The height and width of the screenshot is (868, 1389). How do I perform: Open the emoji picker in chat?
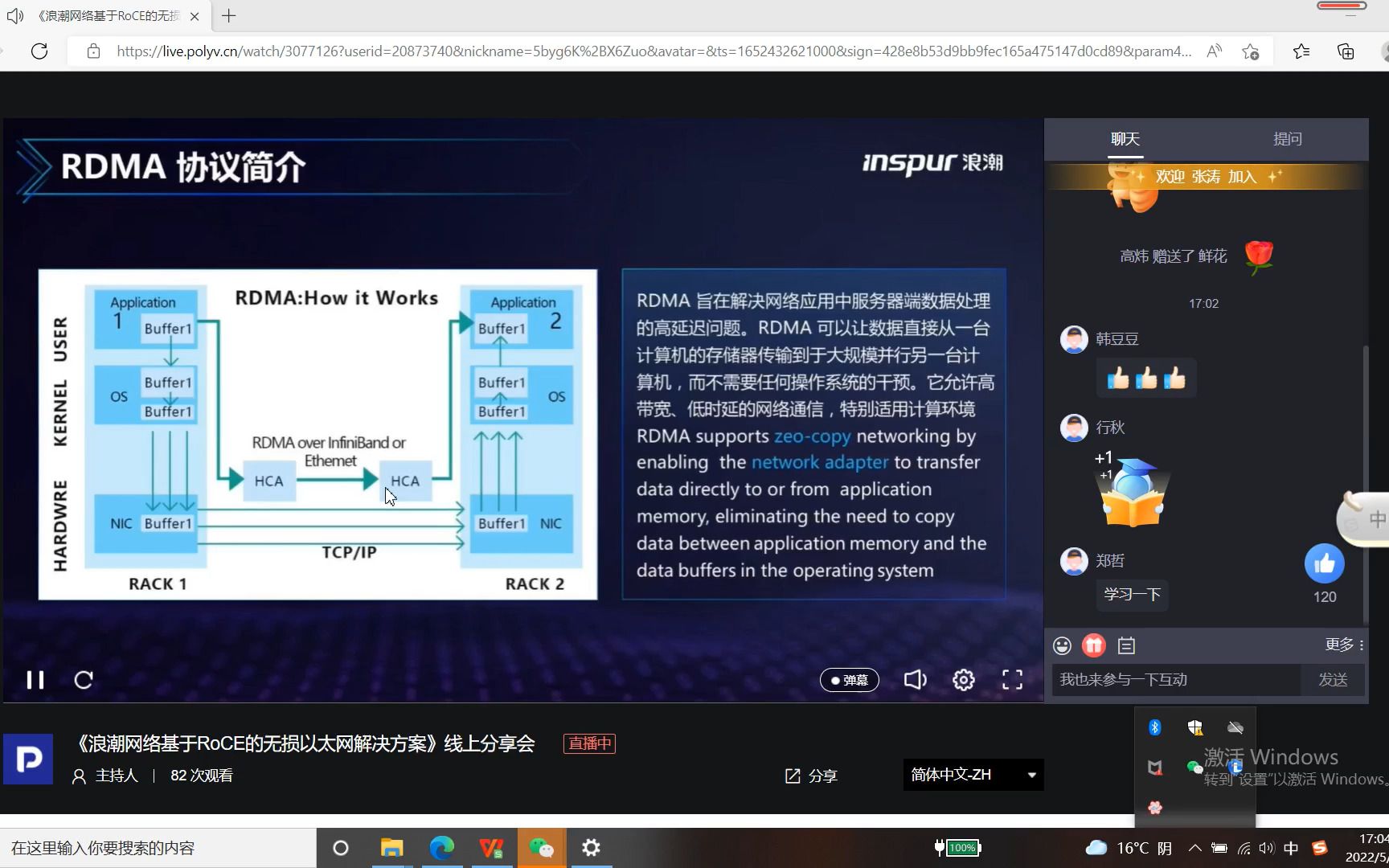tap(1062, 645)
